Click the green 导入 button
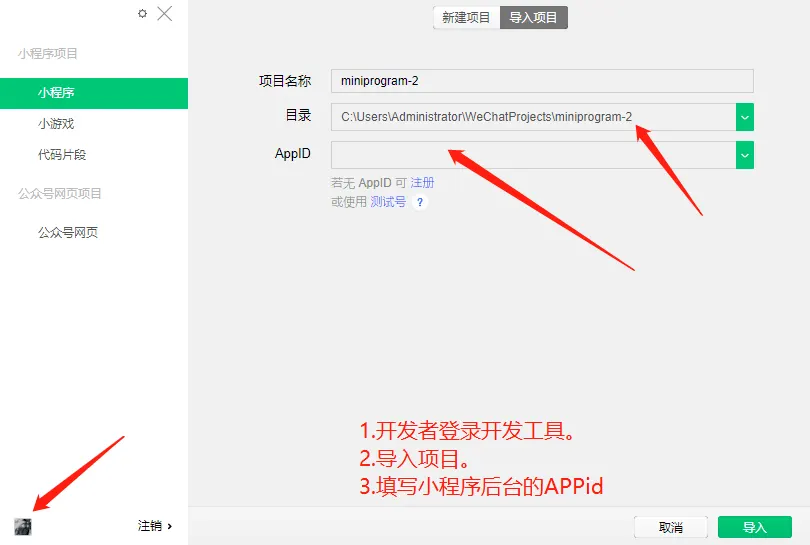810x545 pixels. [x=755, y=527]
